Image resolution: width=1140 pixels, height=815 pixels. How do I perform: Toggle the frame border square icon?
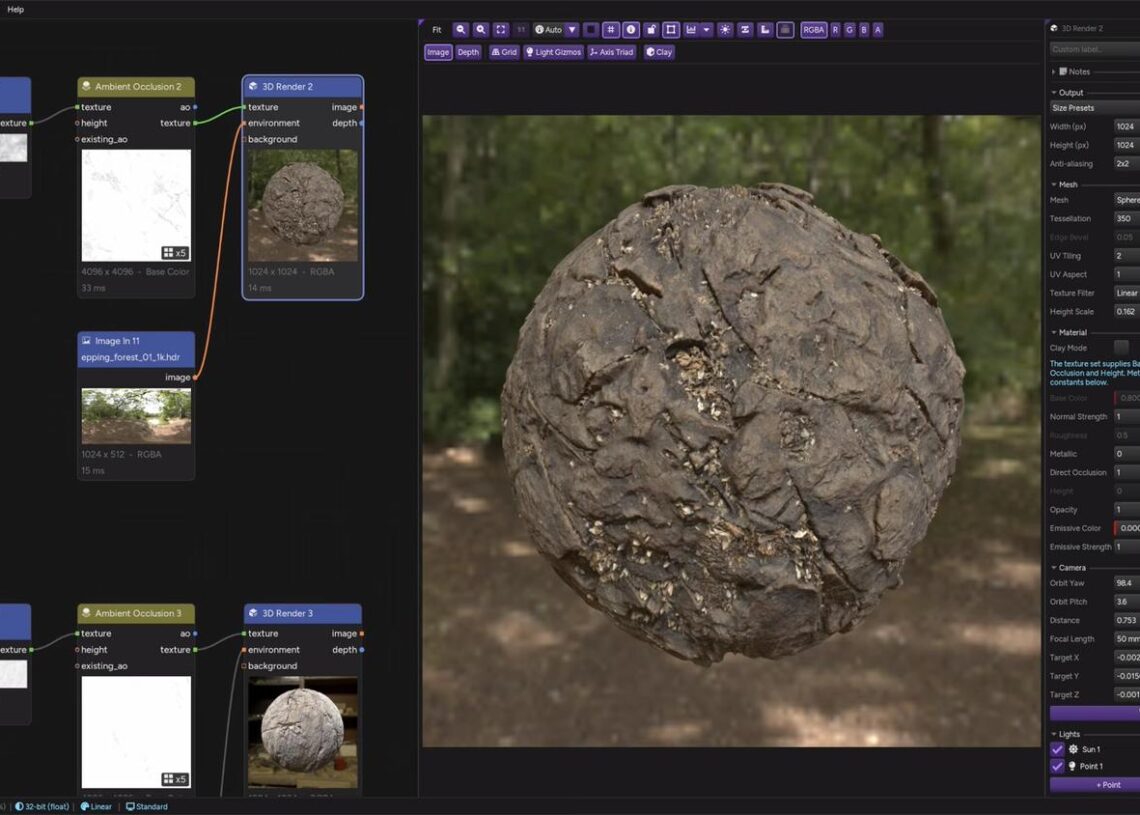pyautogui.click(x=671, y=30)
